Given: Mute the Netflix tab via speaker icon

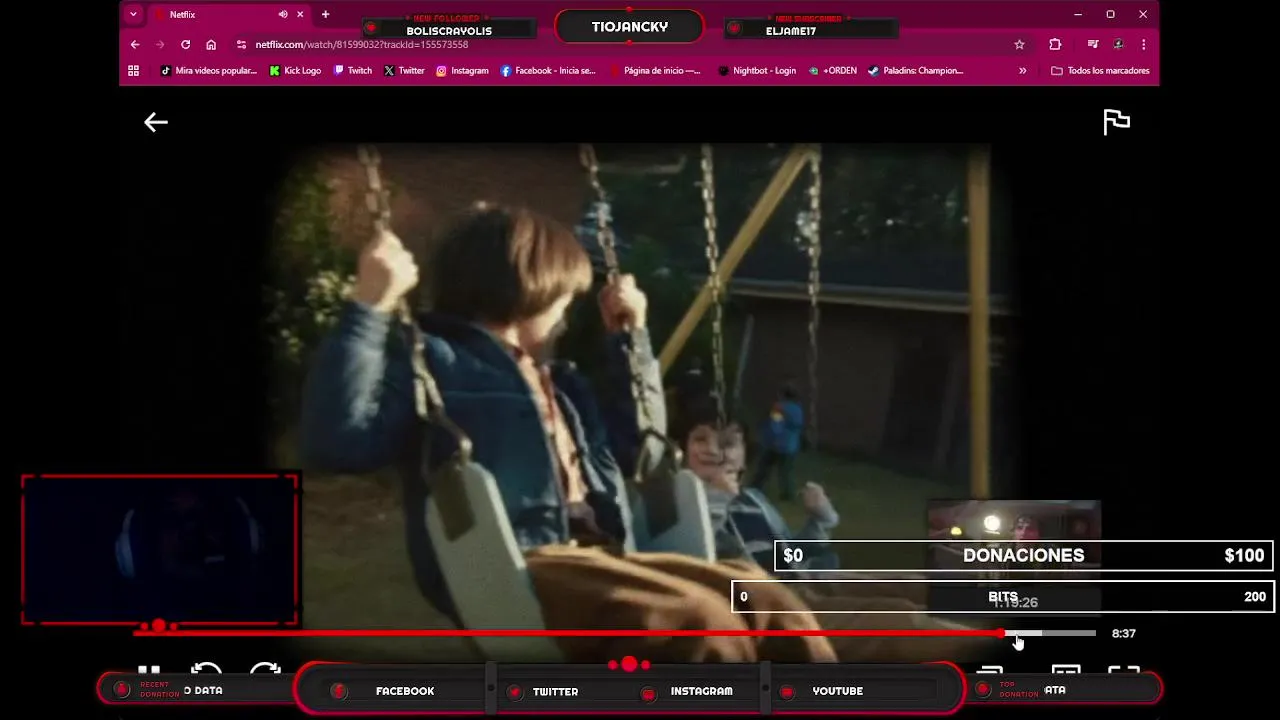Looking at the screenshot, I should pyautogui.click(x=283, y=14).
